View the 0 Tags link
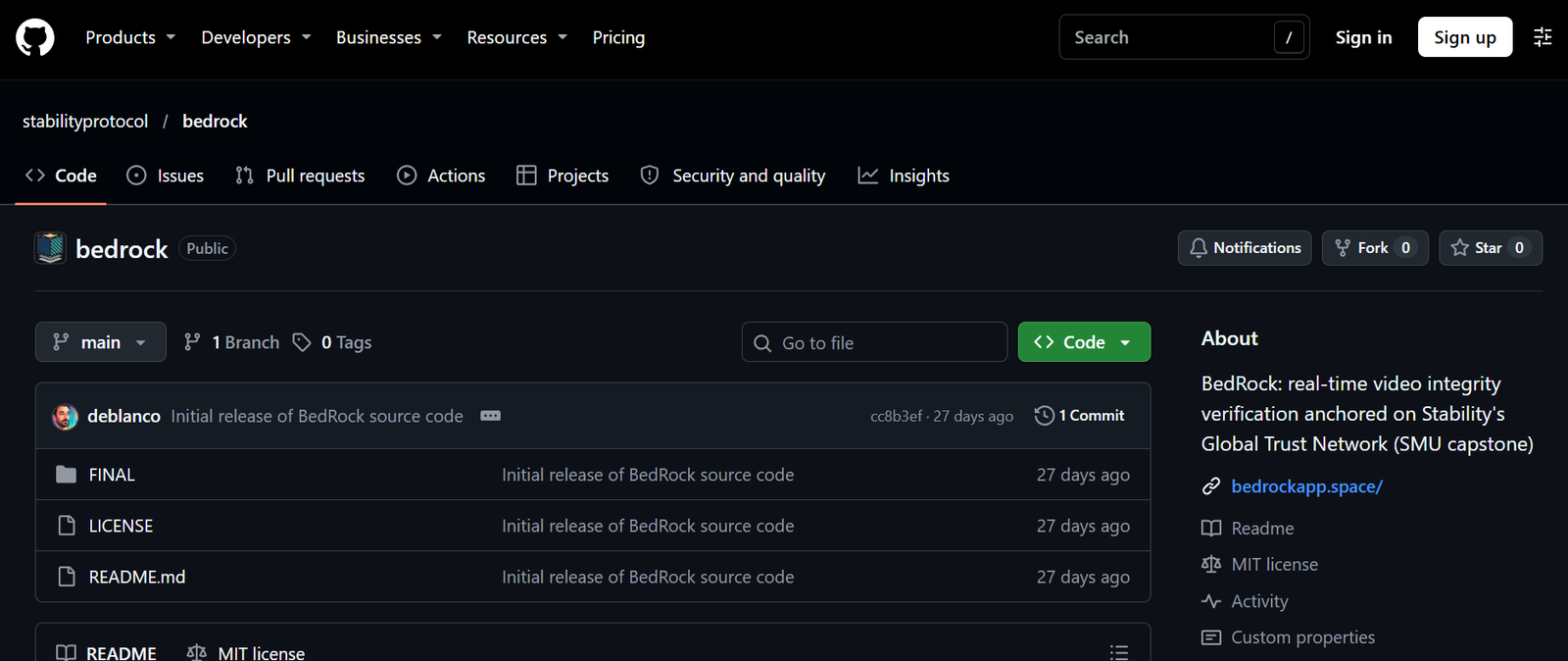This screenshot has width=1568, height=661. point(332,342)
